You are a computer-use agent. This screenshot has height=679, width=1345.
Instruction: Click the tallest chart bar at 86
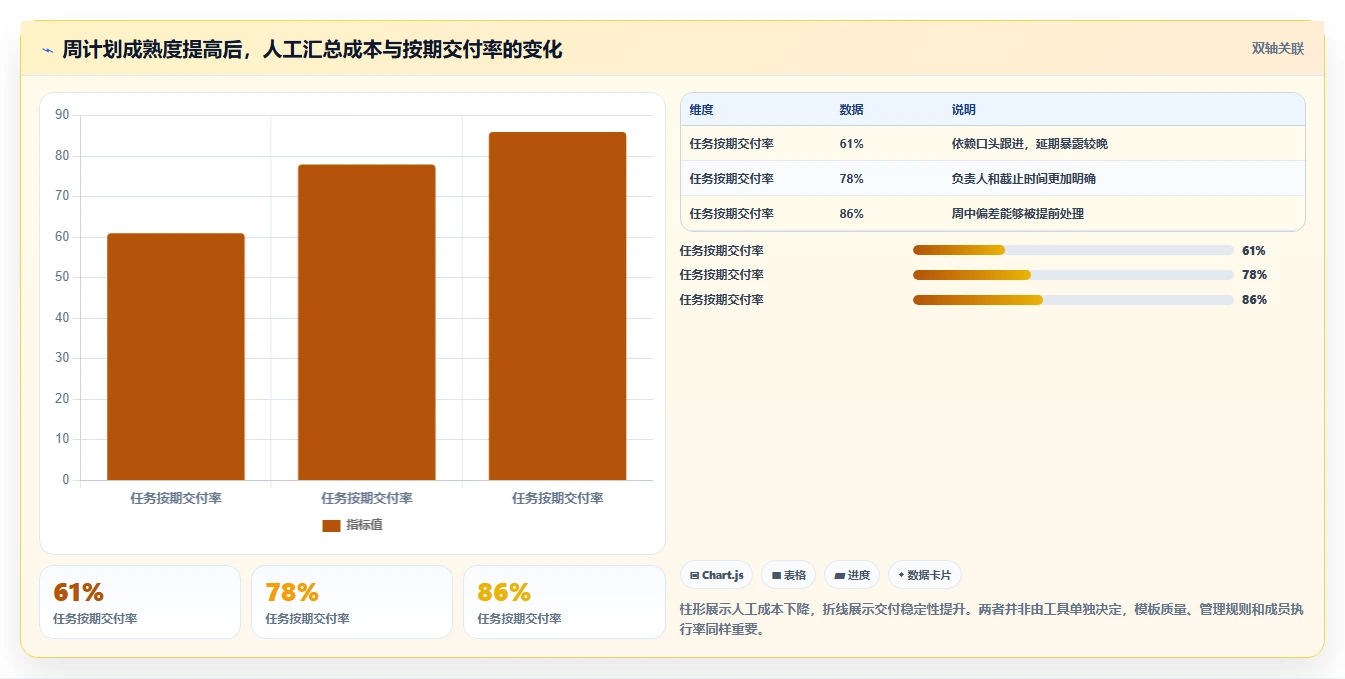point(558,306)
